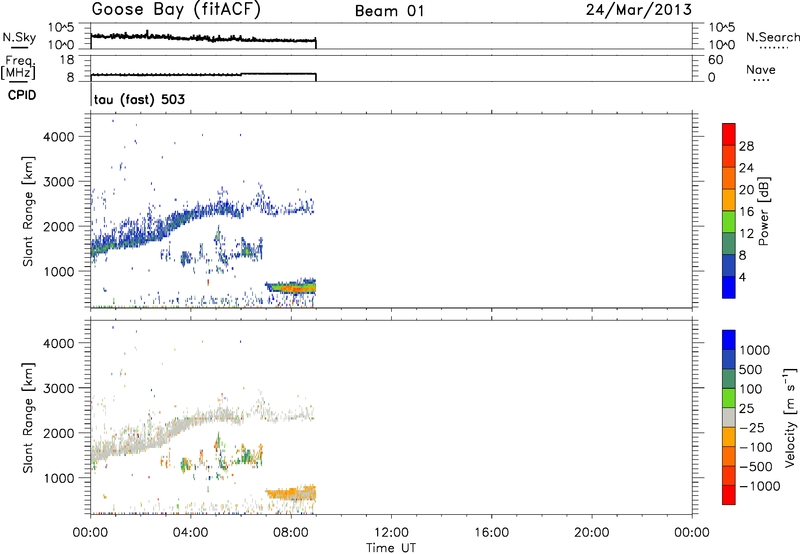Pick the red segment above 28 dB
This screenshot has width=800, height=554.
(729, 134)
